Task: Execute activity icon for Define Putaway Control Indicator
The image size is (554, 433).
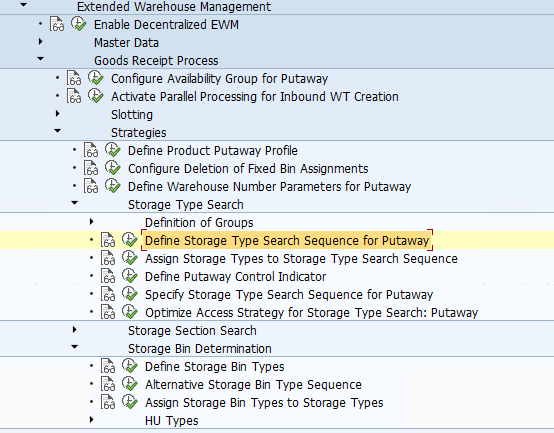Action: click(x=130, y=276)
